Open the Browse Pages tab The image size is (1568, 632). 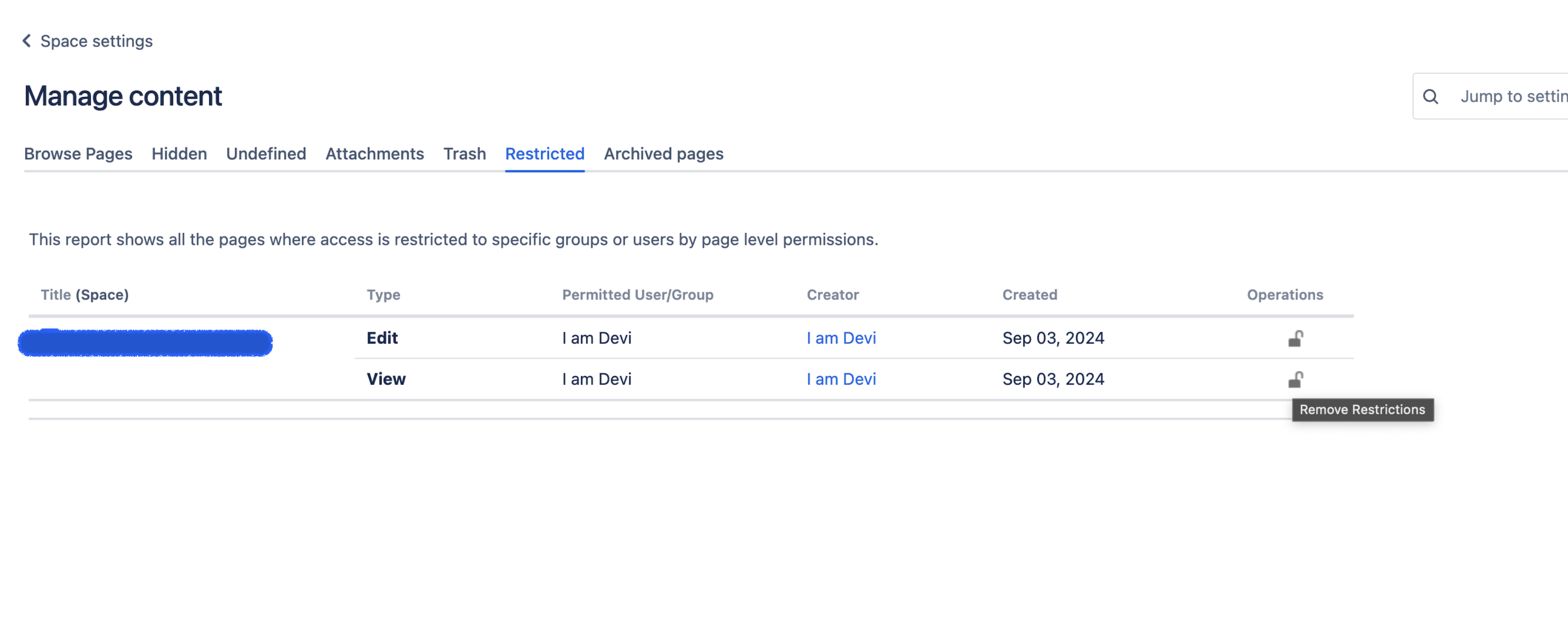point(78,153)
